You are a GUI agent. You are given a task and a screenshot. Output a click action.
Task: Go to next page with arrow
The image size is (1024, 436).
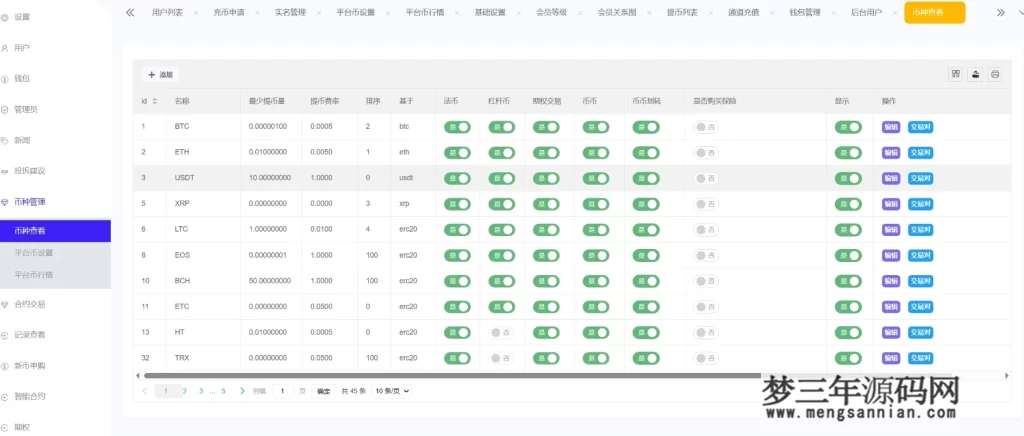click(x=242, y=391)
